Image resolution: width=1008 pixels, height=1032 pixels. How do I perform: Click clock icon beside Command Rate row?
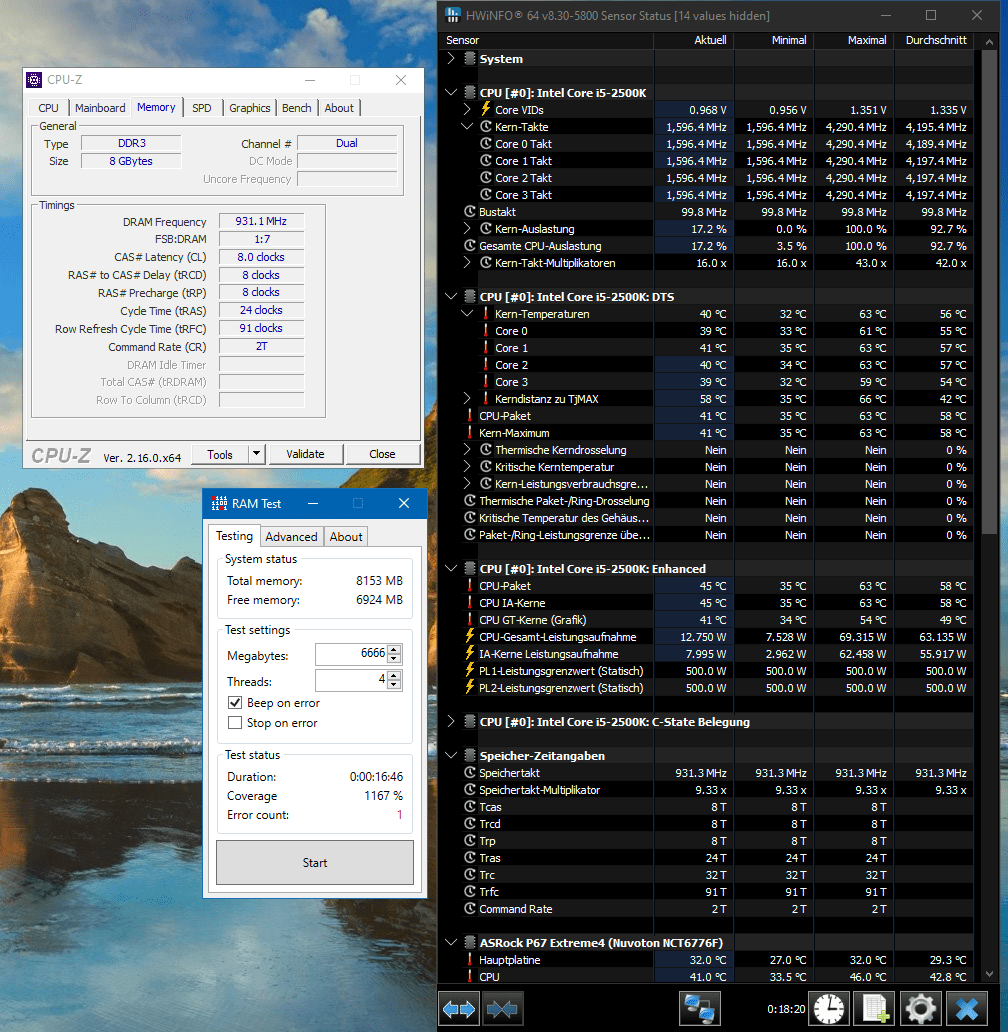click(470, 908)
